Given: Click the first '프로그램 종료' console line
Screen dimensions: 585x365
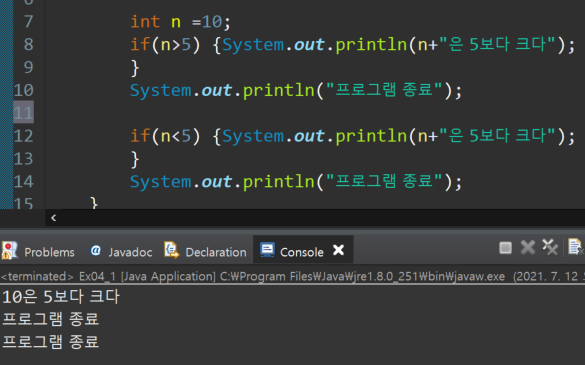Looking at the screenshot, I should pyautogui.click(x=51, y=319).
